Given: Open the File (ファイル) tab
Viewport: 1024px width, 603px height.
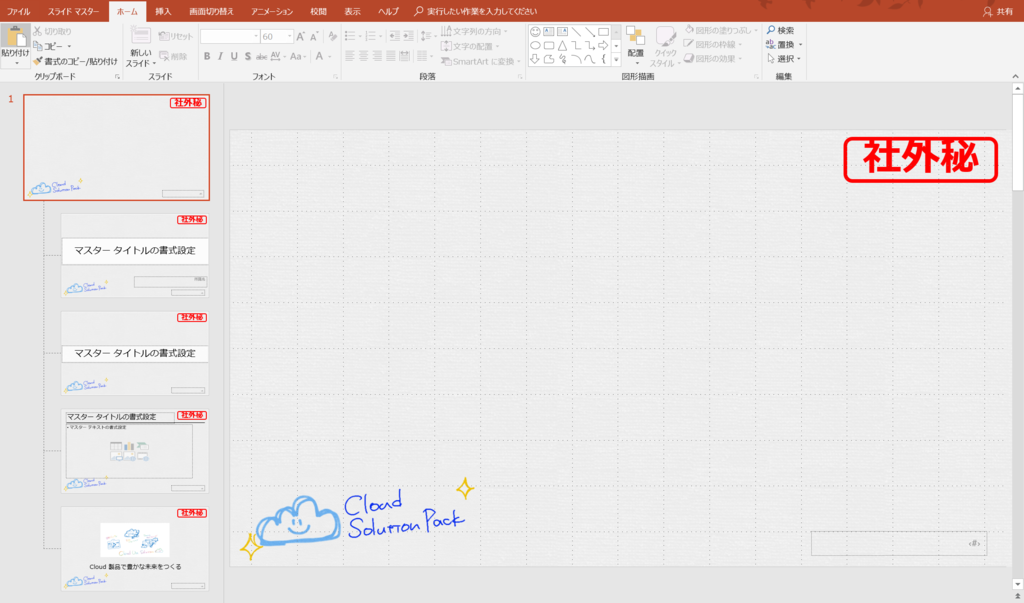Looking at the screenshot, I should (18, 11).
